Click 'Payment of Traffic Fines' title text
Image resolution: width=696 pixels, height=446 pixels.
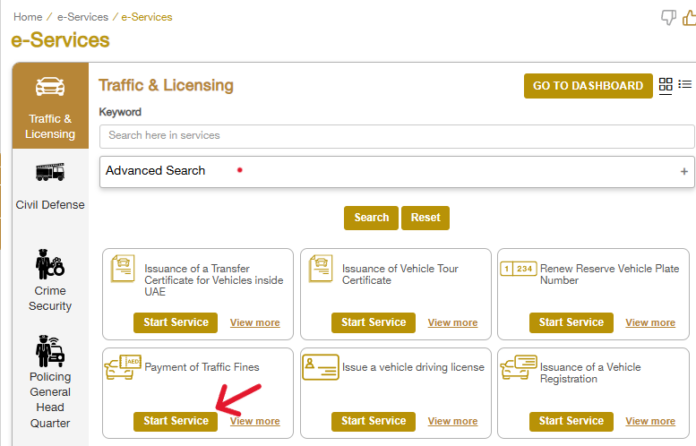pyautogui.click(x=202, y=367)
